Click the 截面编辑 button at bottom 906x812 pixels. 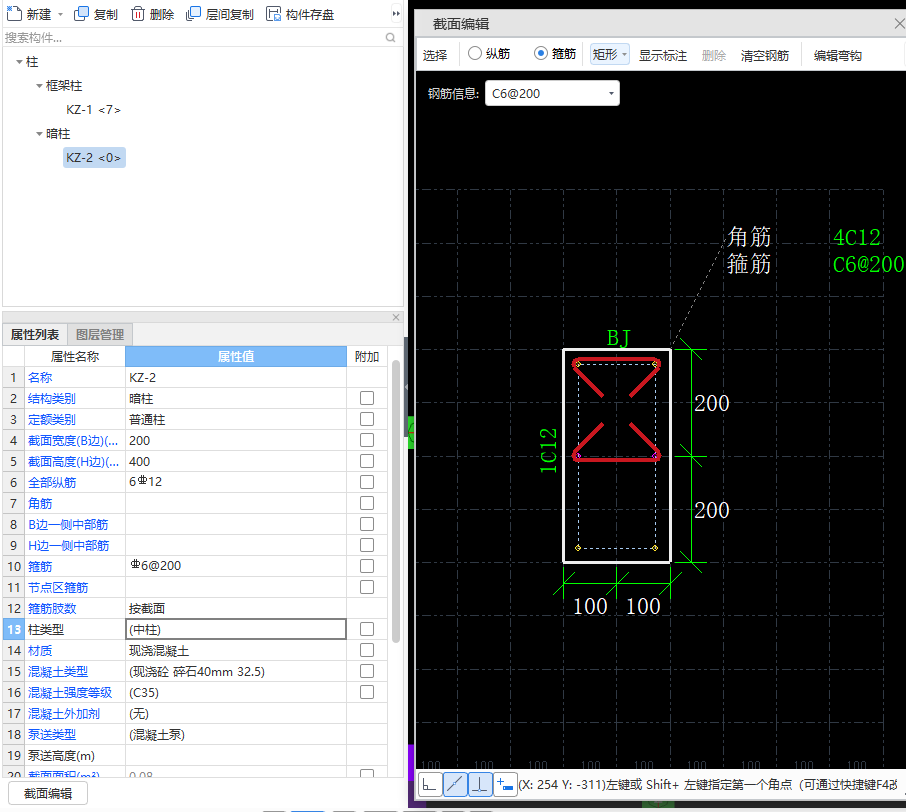tap(48, 794)
